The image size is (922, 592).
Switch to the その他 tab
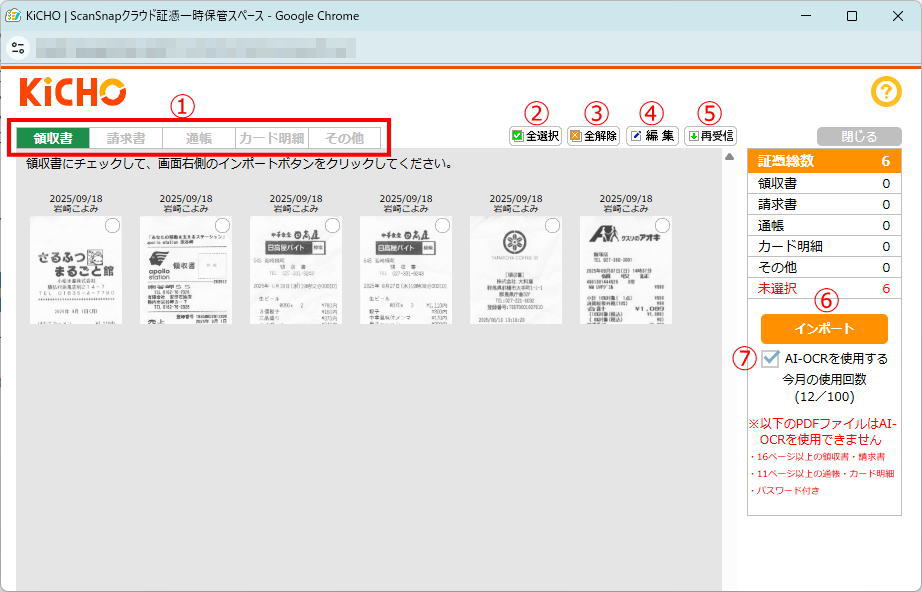(x=344, y=138)
